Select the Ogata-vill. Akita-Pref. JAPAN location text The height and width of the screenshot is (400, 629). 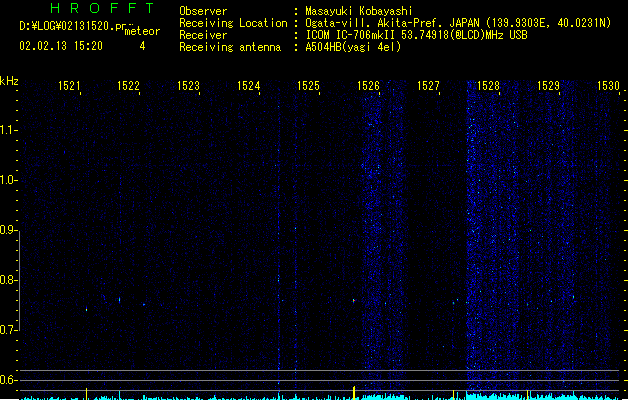tap(458, 23)
